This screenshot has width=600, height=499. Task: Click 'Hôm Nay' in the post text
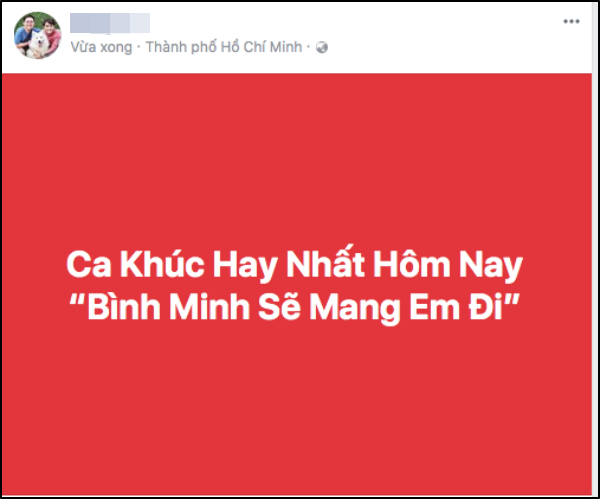coord(448,265)
